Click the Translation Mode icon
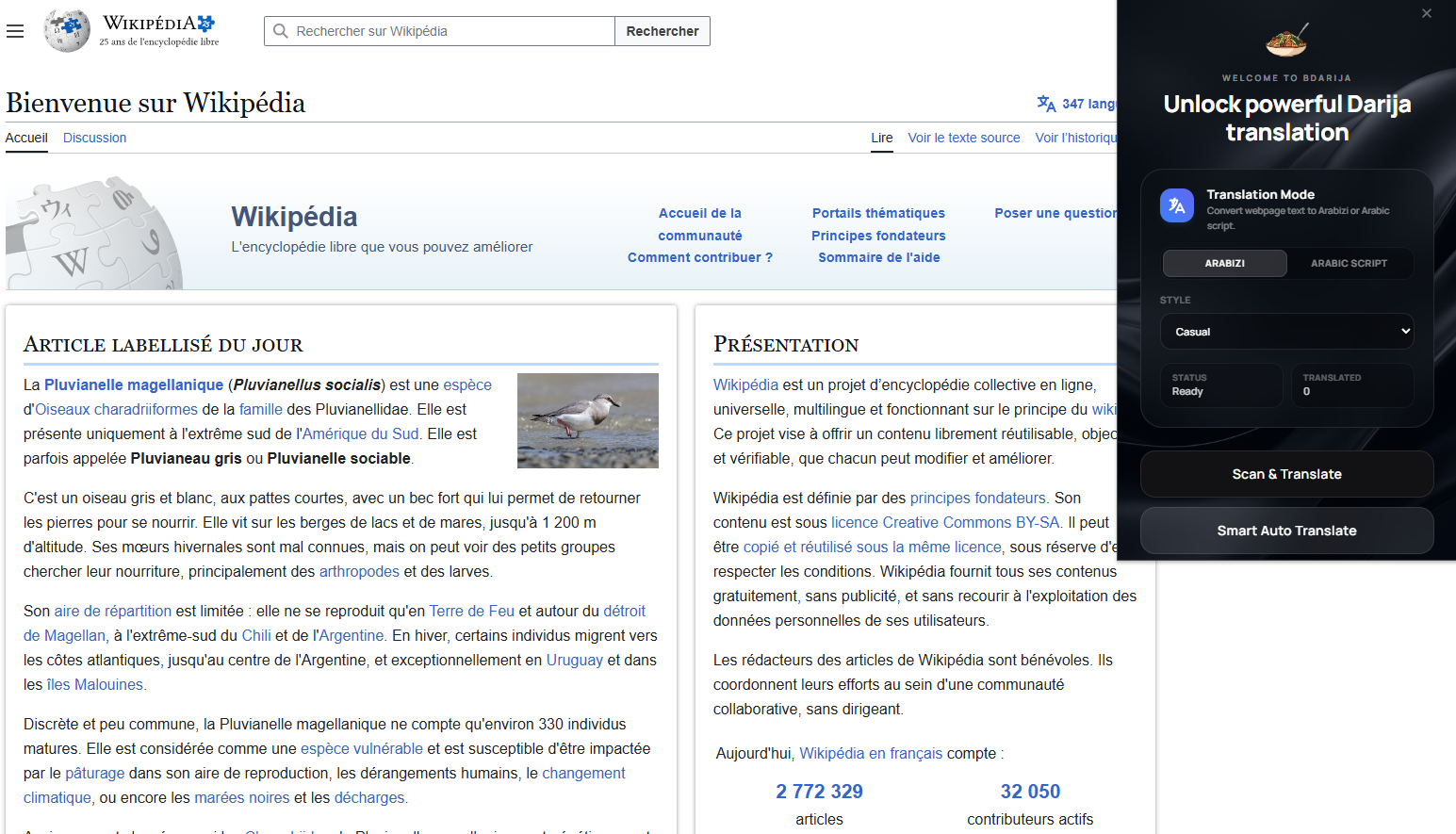Image resolution: width=1456 pixels, height=834 pixels. coord(1177,204)
